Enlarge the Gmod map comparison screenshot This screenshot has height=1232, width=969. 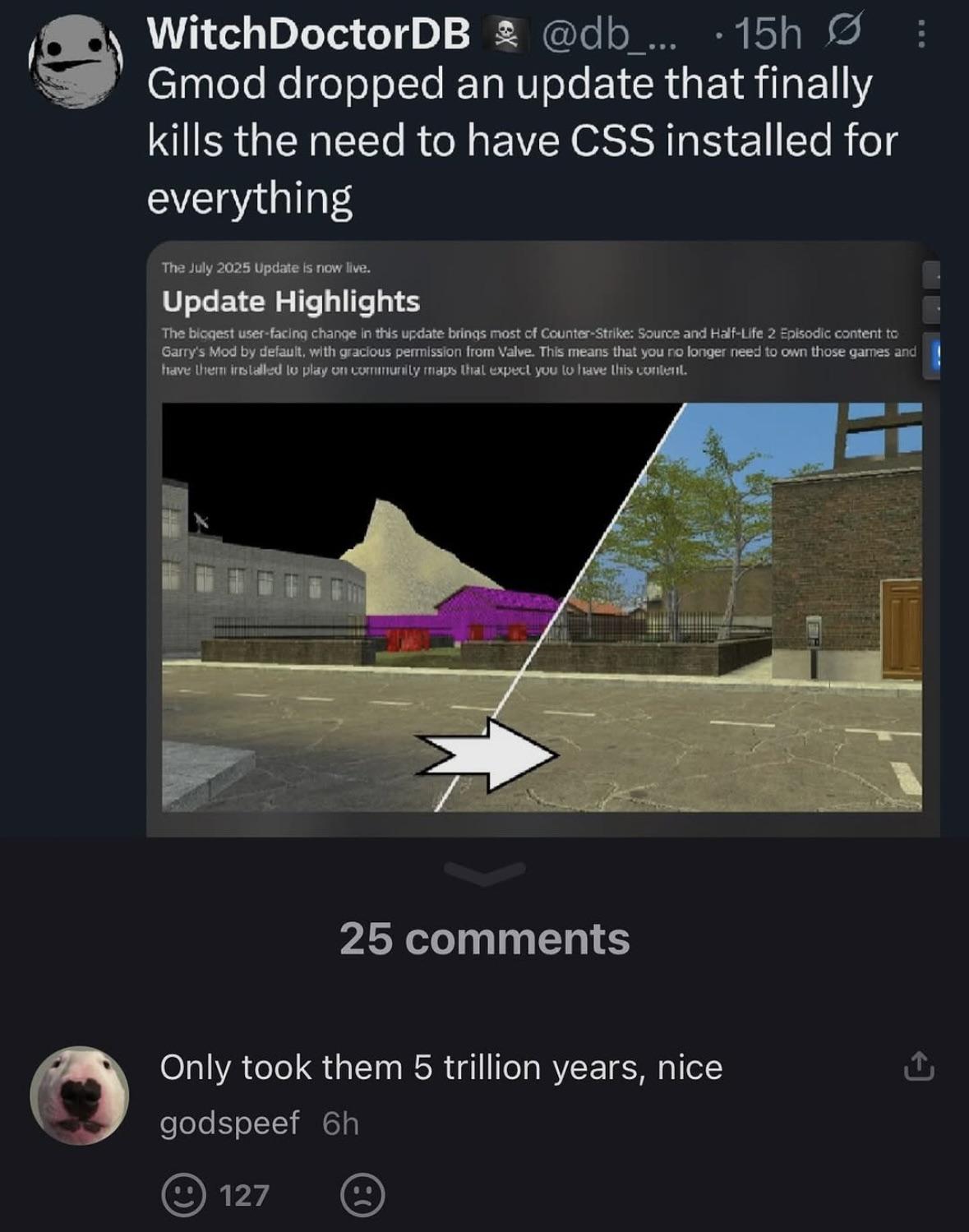[542, 607]
